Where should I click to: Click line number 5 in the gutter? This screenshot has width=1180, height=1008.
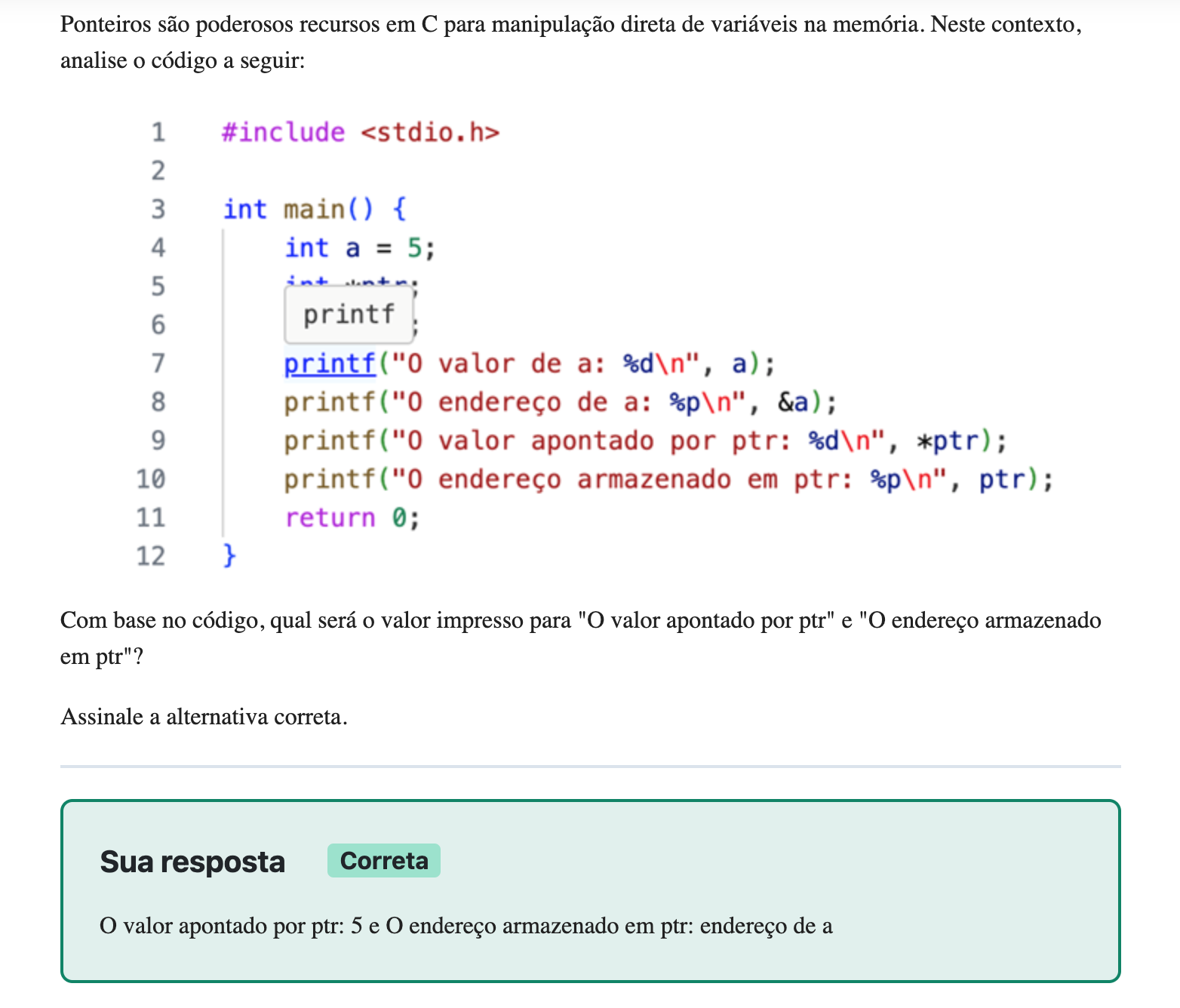click(x=158, y=286)
